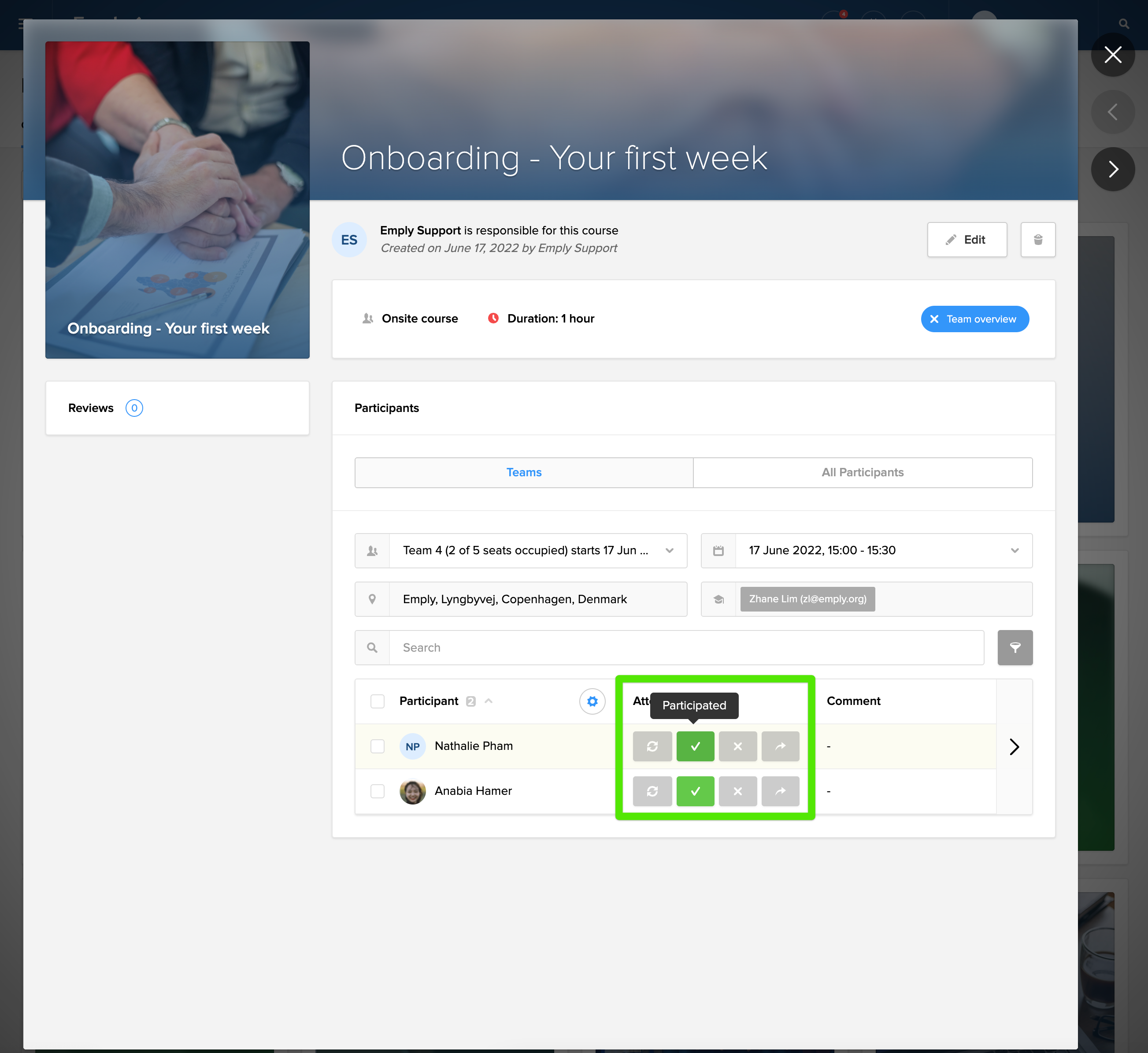Check Anabia Hamer's row checkbox
The width and height of the screenshot is (1148, 1053).
coord(377,791)
